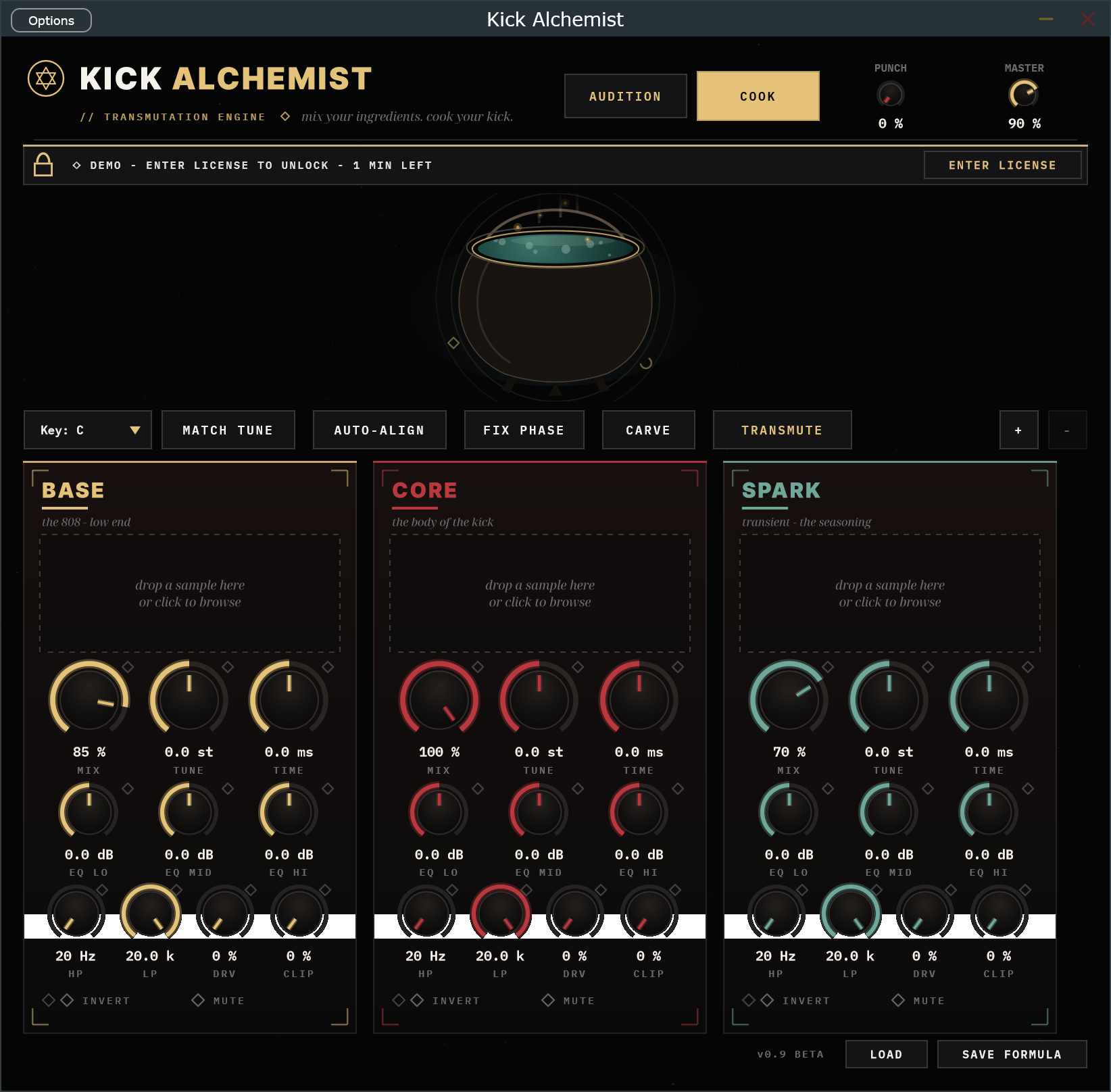
Task: Click diamond icon on cauldron ring
Action: (x=453, y=343)
